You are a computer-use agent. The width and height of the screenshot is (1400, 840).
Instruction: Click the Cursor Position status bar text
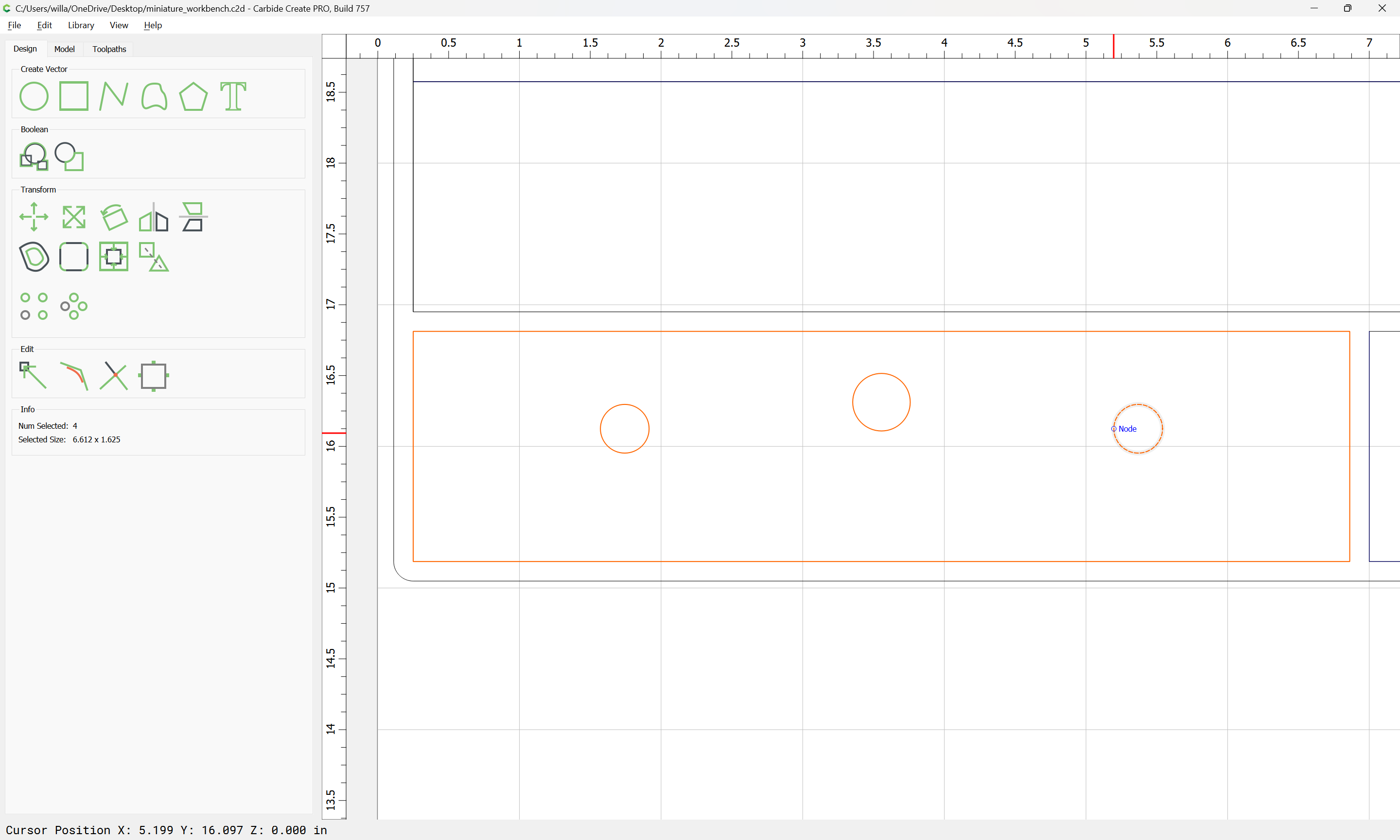[166, 830]
